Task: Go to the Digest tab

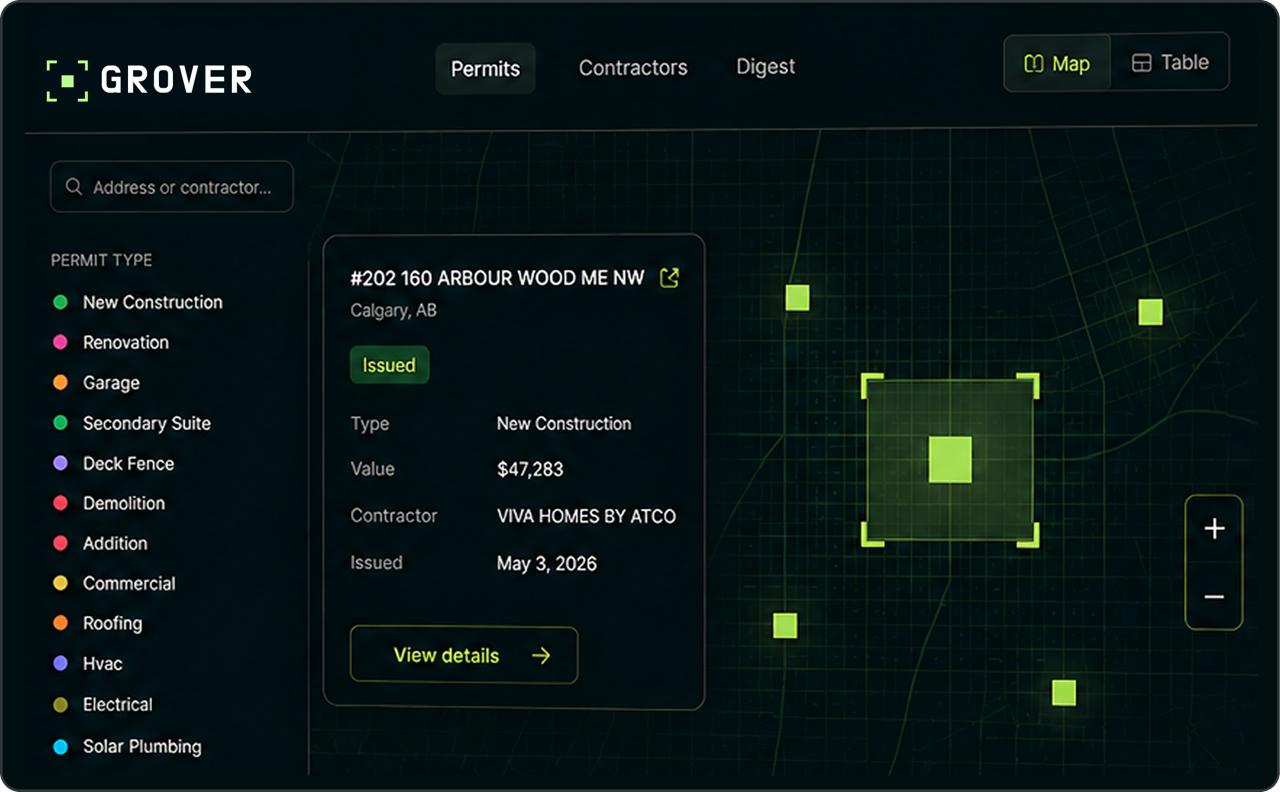Action: [766, 67]
